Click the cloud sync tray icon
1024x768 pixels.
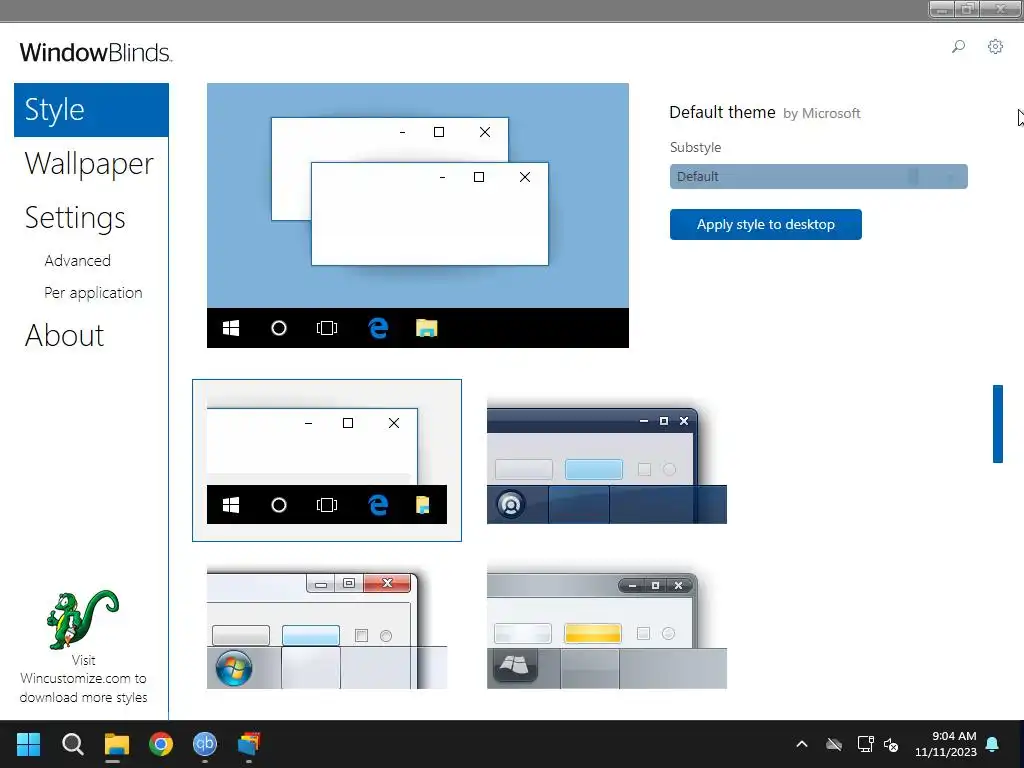pos(834,744)
